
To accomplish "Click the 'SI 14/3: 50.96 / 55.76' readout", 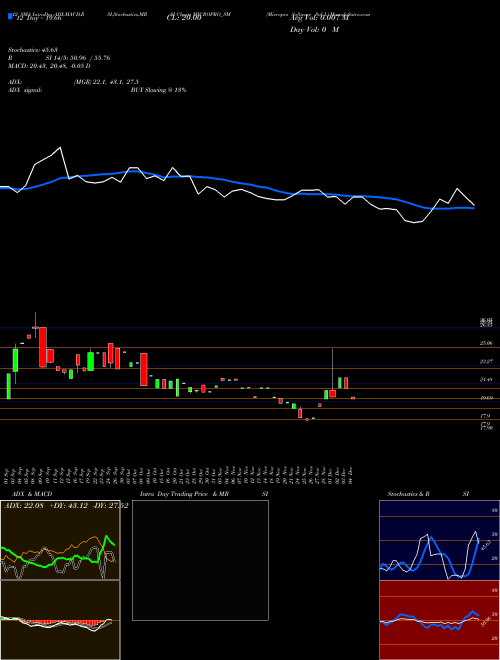I will 78,58.
